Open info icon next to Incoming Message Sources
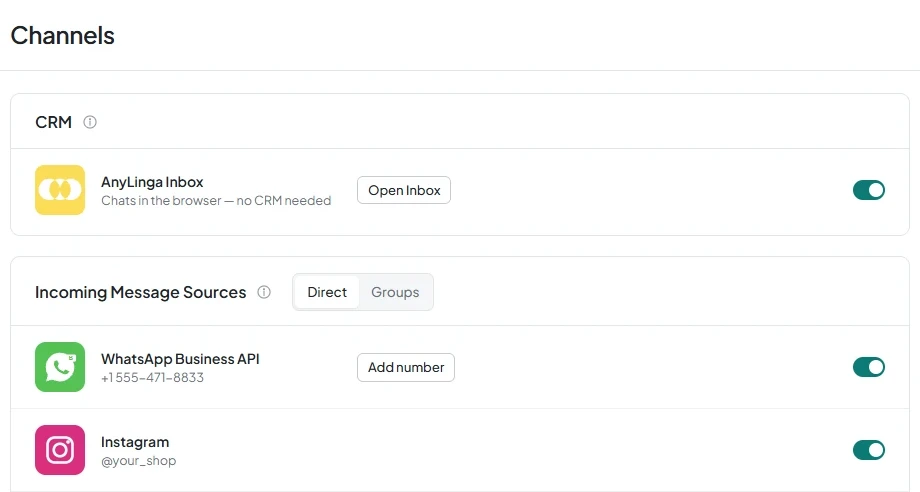 coord(264,292)
